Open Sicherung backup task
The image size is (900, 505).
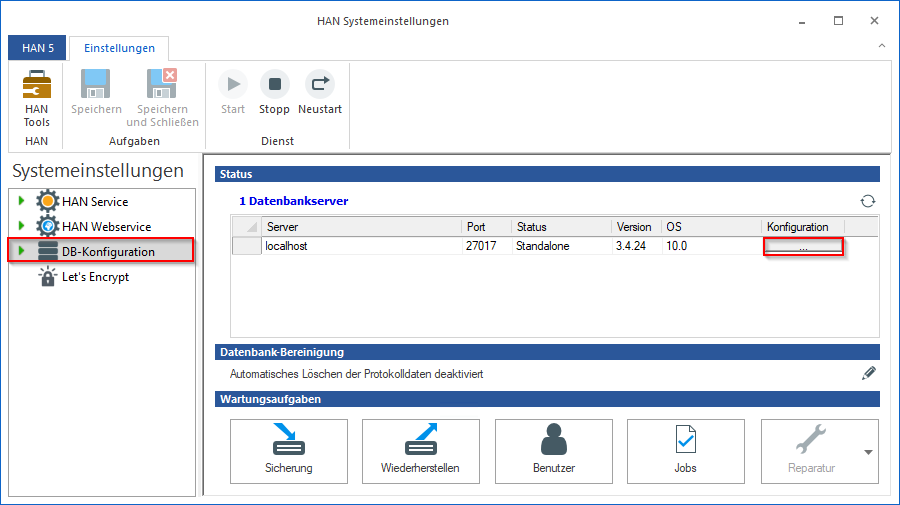289,451
